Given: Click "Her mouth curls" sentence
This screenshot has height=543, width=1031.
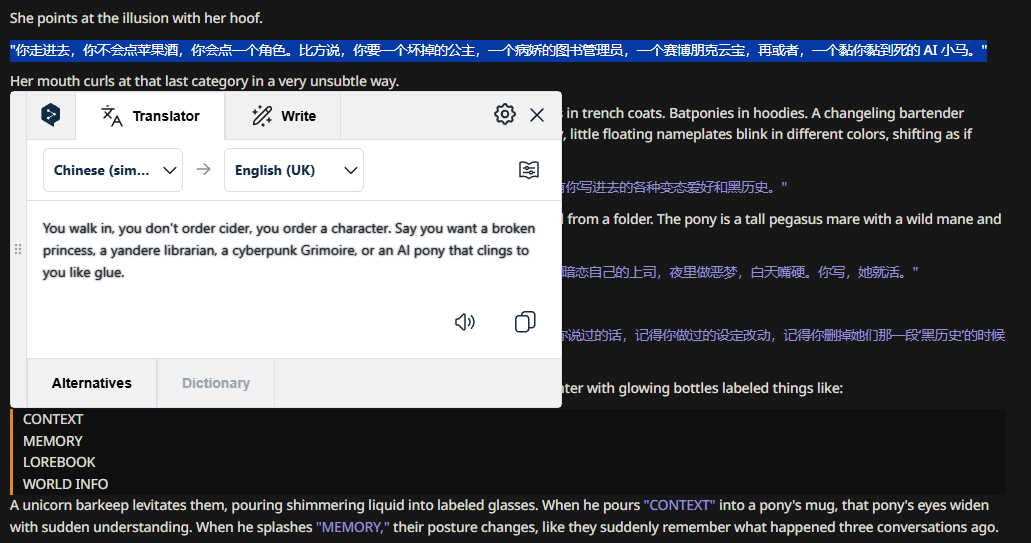Looking at the screenshot, I should (x=204, y=82).
